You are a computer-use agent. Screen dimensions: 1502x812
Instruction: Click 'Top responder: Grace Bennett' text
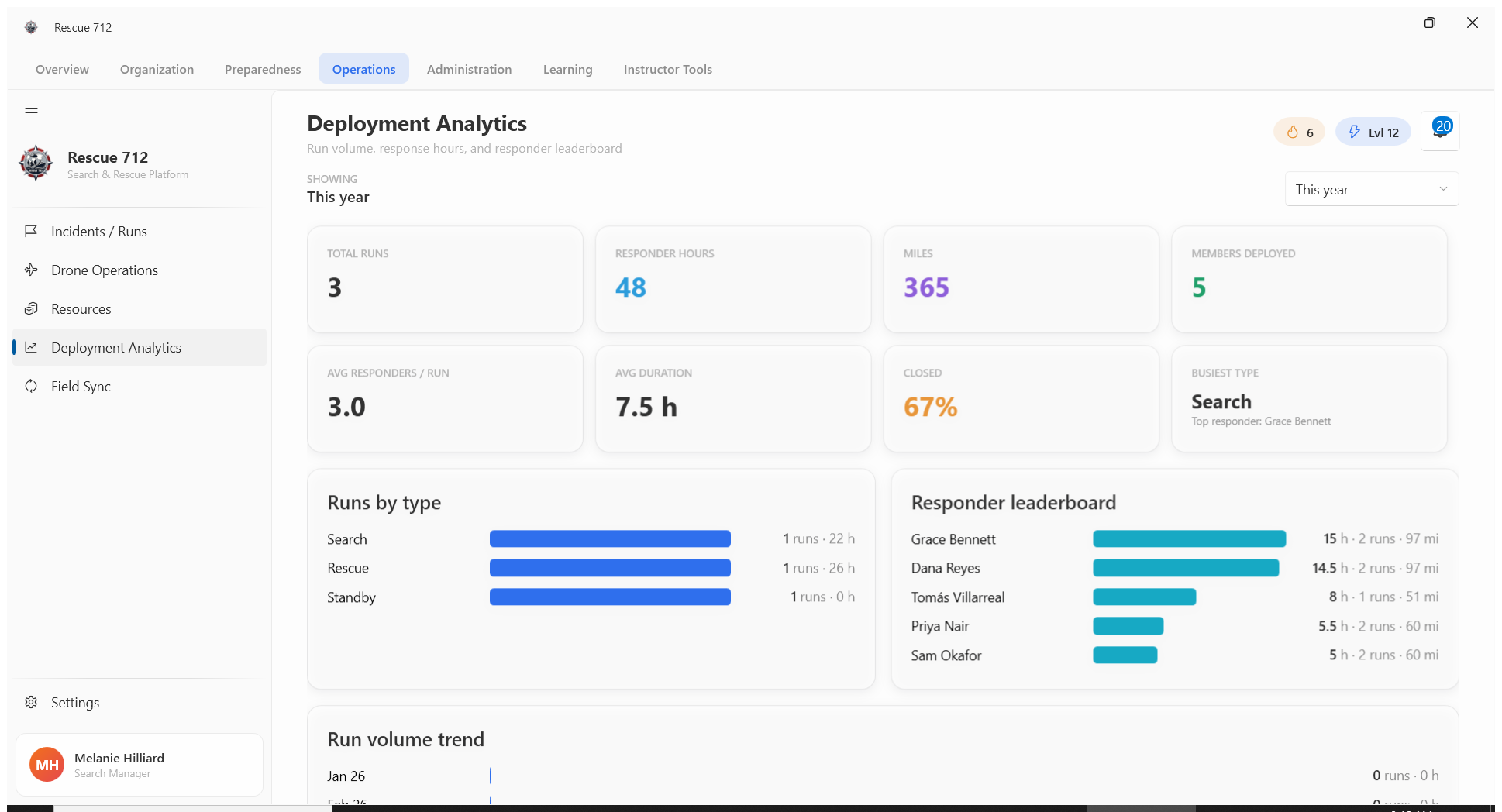(1261, 421)
